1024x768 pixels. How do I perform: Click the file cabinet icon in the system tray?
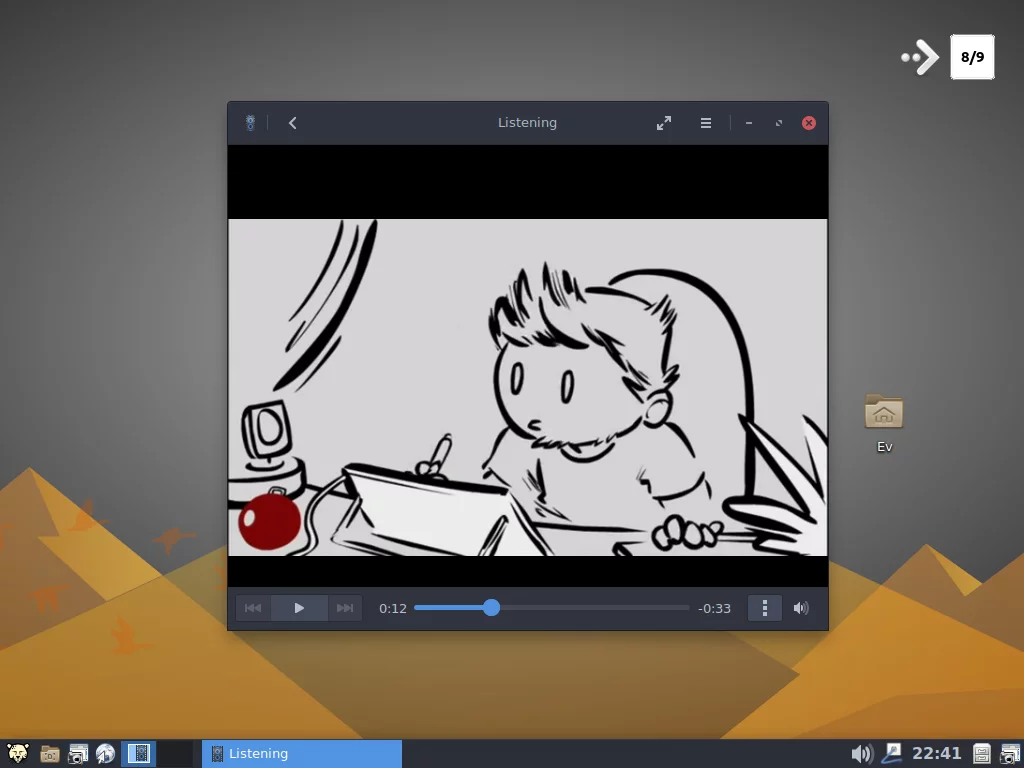point(984,753)
